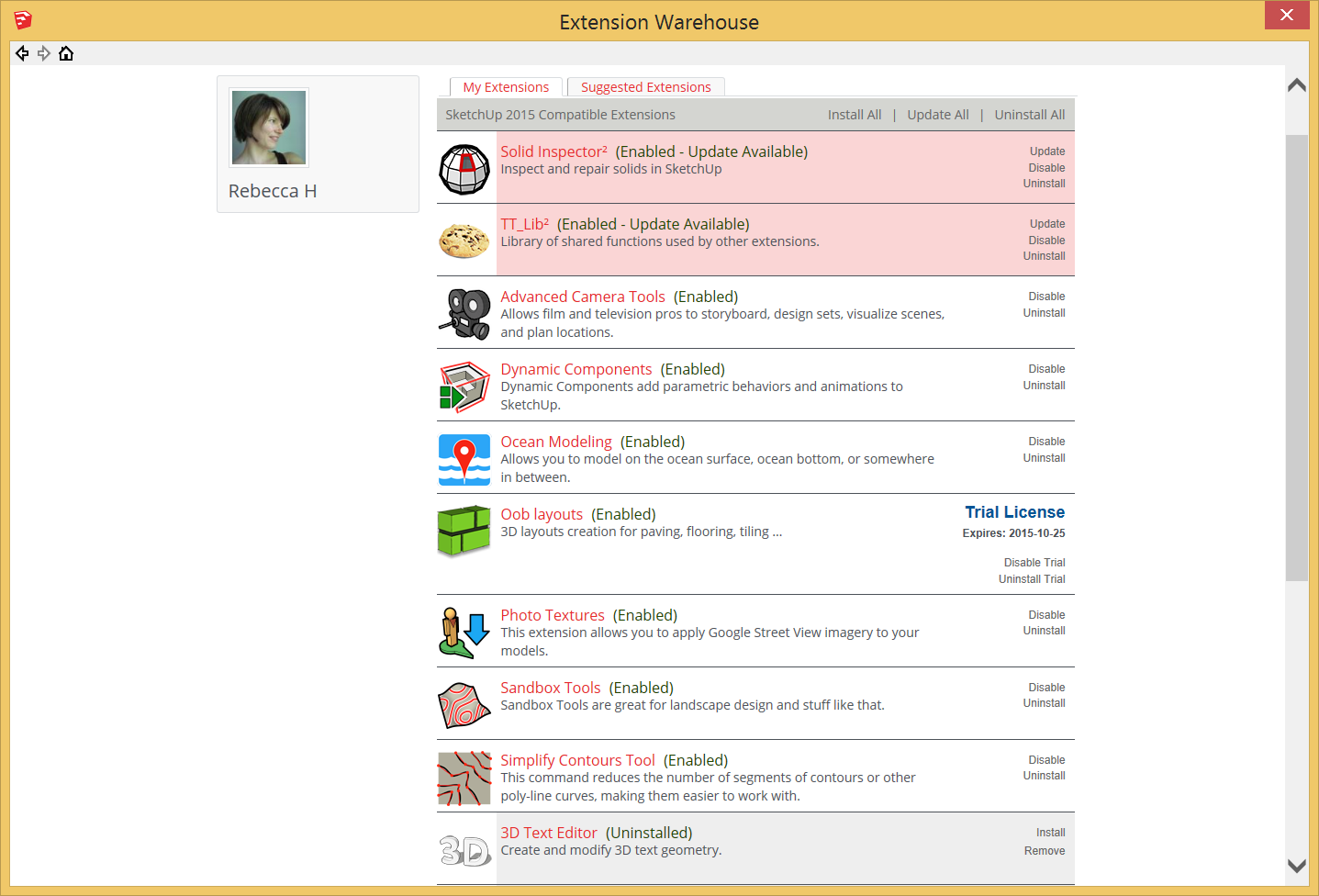Image resolution: width=1319 pixels, height=896 pixels.
Task: Switch to the Suggested Extensions tab
Action: tap(645, 87)
